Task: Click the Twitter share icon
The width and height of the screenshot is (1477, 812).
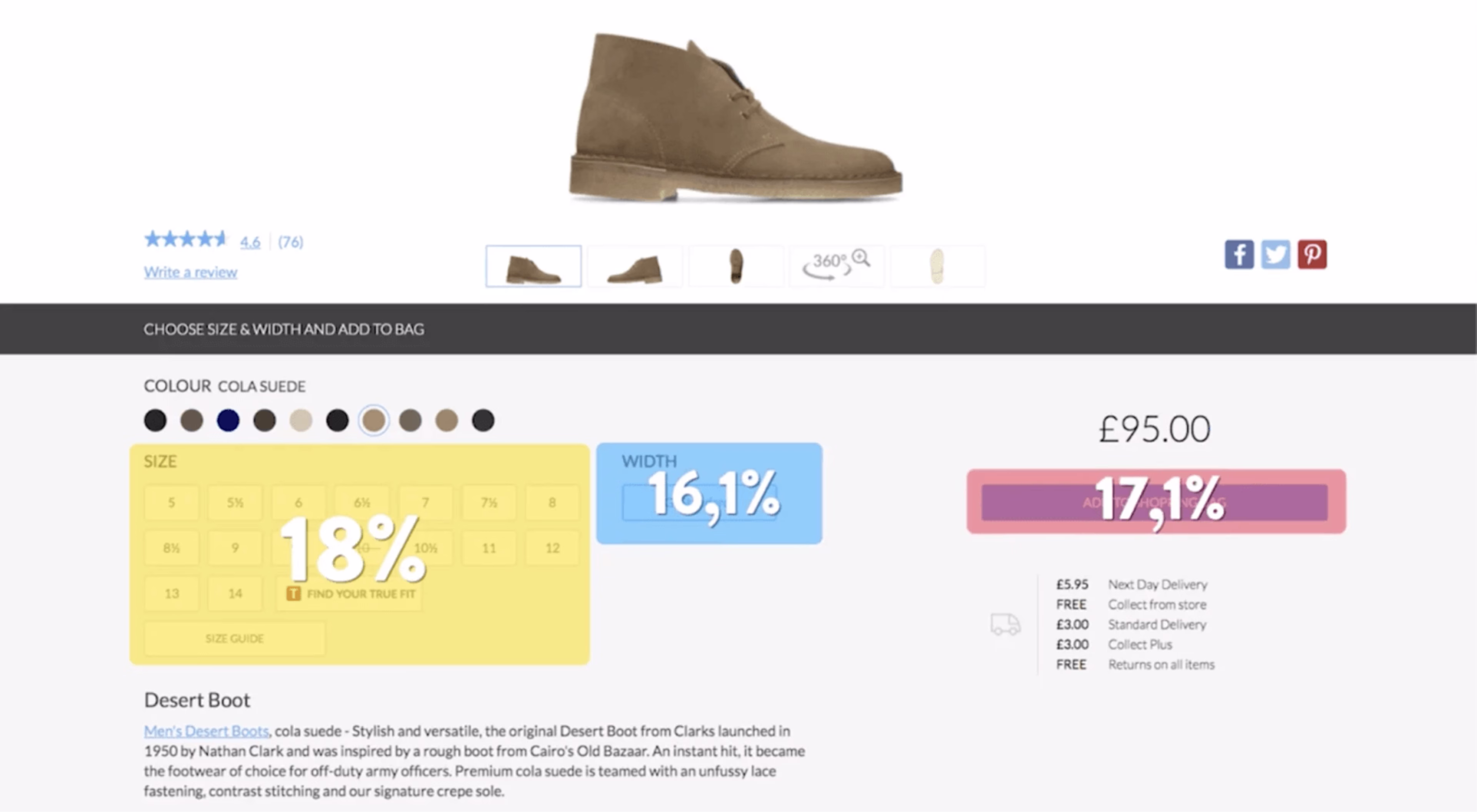Action: click(x=1276, y=254)
